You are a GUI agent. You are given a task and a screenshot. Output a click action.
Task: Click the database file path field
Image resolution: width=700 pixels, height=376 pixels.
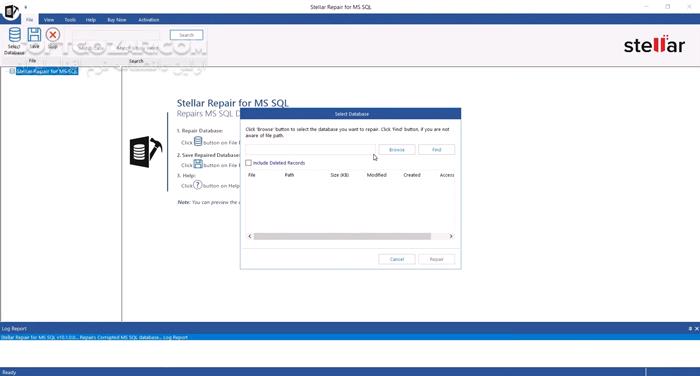tap(310, 150)
